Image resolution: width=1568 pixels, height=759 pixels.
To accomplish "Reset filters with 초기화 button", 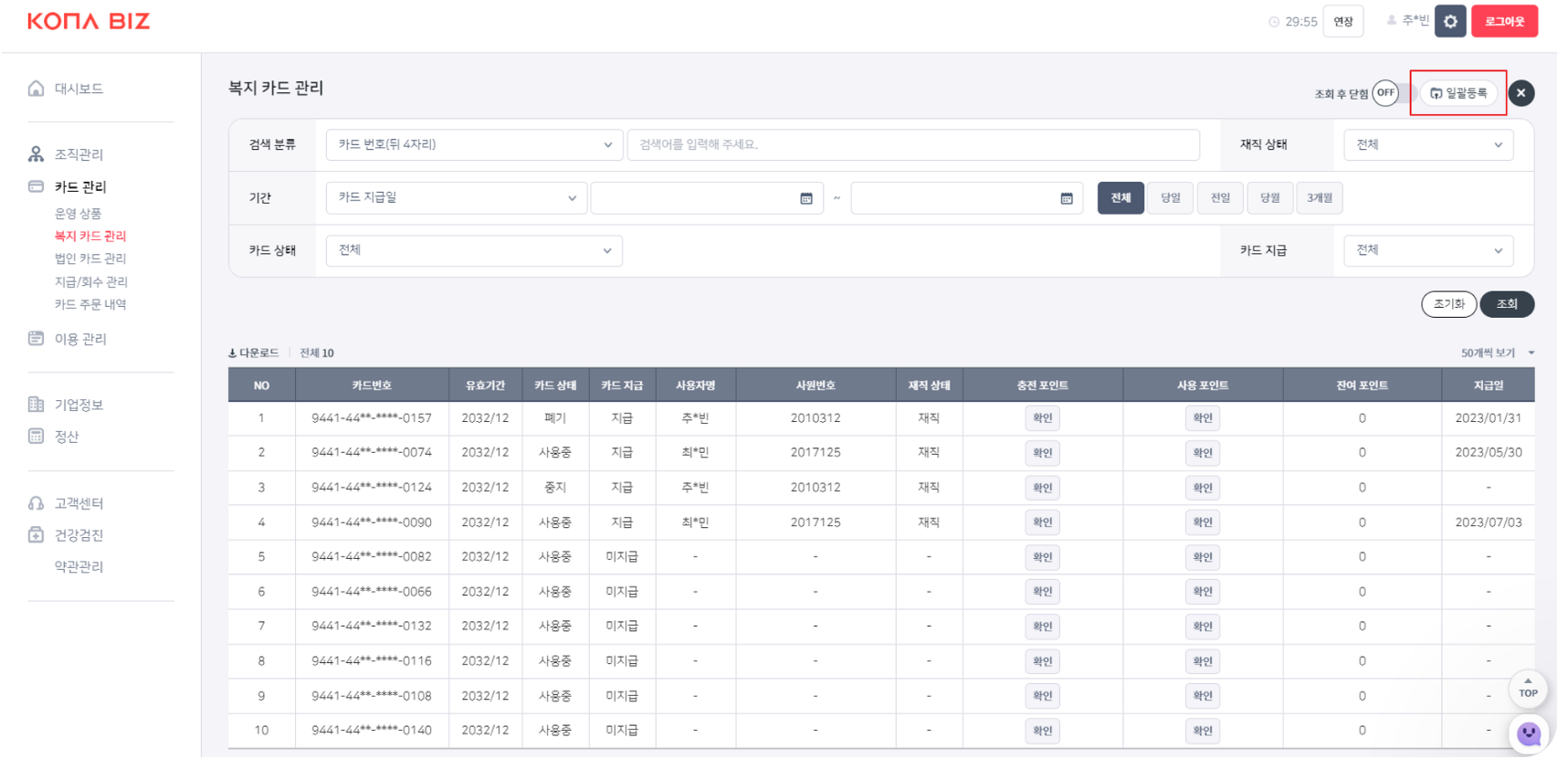I will point(1449,304).
